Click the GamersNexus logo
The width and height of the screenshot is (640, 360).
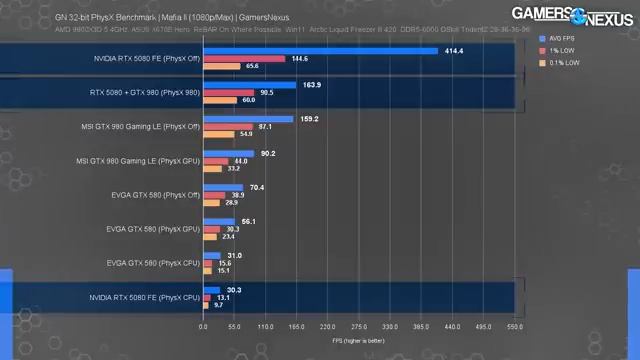coord(572,17)
